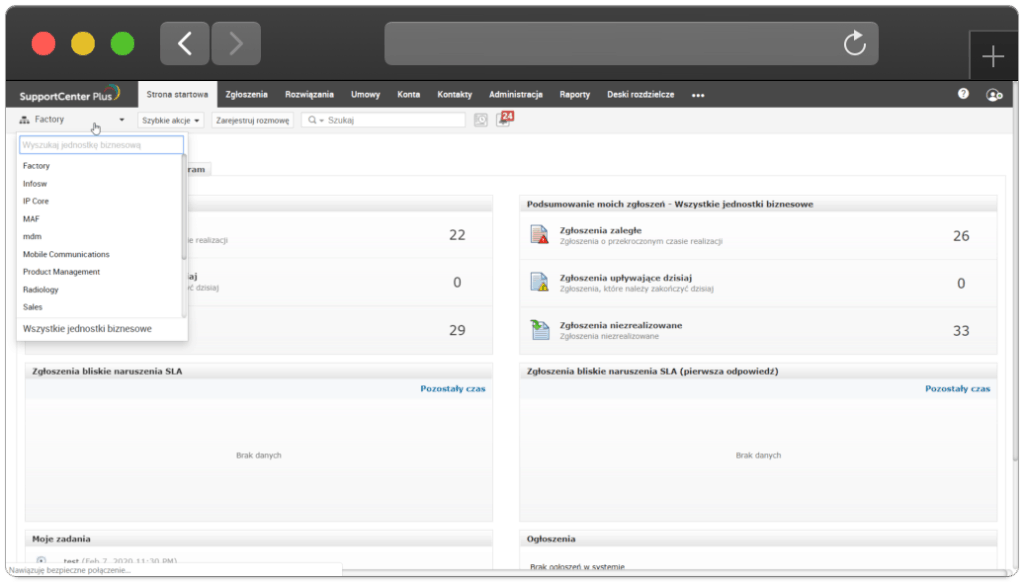The width and height of the screenshot is (1024, 582).
Task: Open the search scope magnifier dropdown
Action: point(315,120)
